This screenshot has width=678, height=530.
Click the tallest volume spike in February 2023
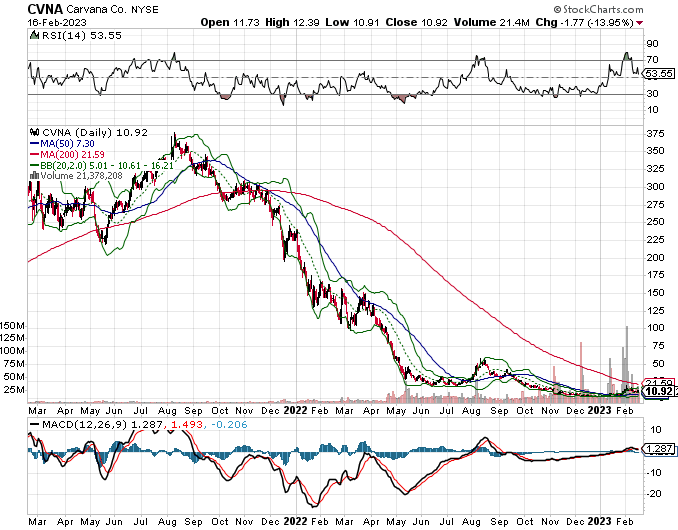click(627, 364)
